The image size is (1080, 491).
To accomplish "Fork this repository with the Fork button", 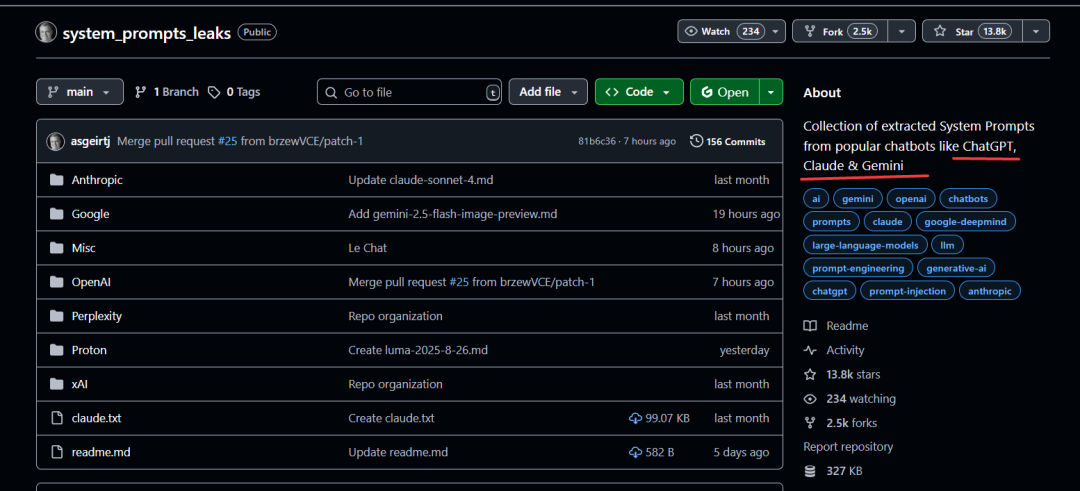I will click(840, 32).
